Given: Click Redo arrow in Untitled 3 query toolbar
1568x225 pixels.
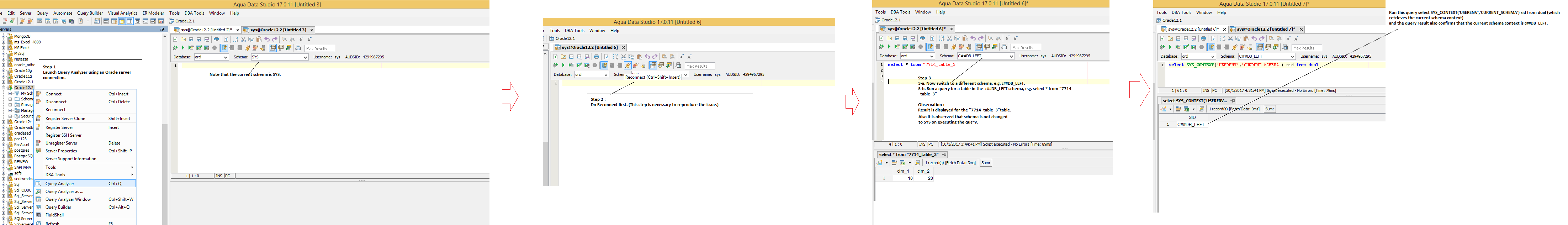Looking at the screenshot, I should pos(275,39).
